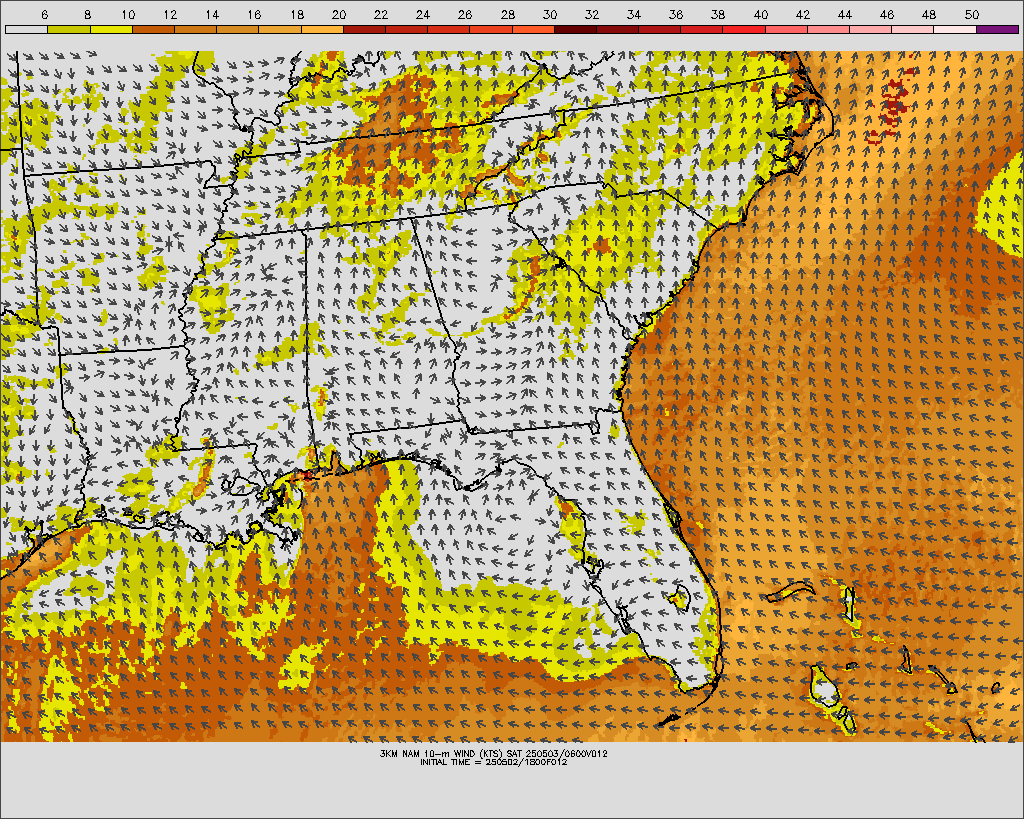Select the legend label 40
The width and height of the screenshot is (1024, 819).
coord(761,14)
